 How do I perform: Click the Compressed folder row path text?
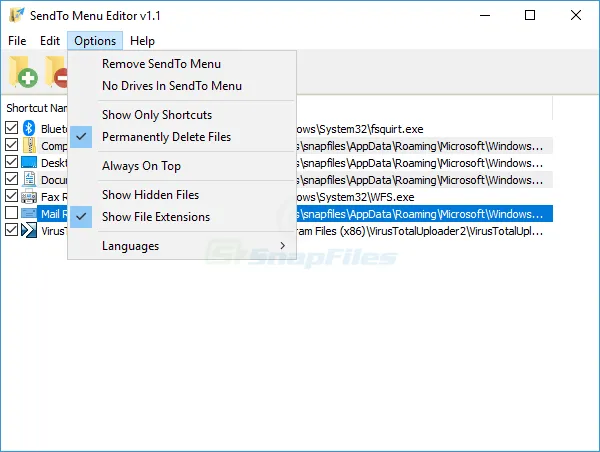420,146
